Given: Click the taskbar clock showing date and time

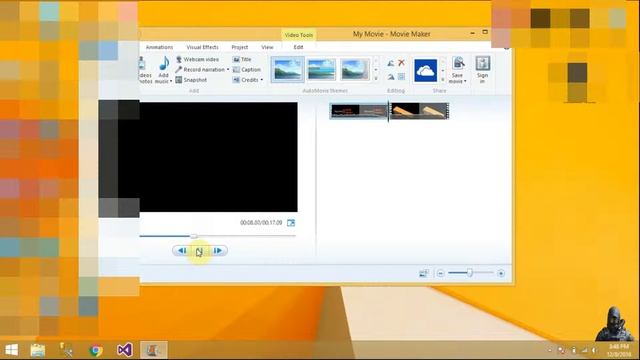Looking at the screenshot, I should [619, 350].
